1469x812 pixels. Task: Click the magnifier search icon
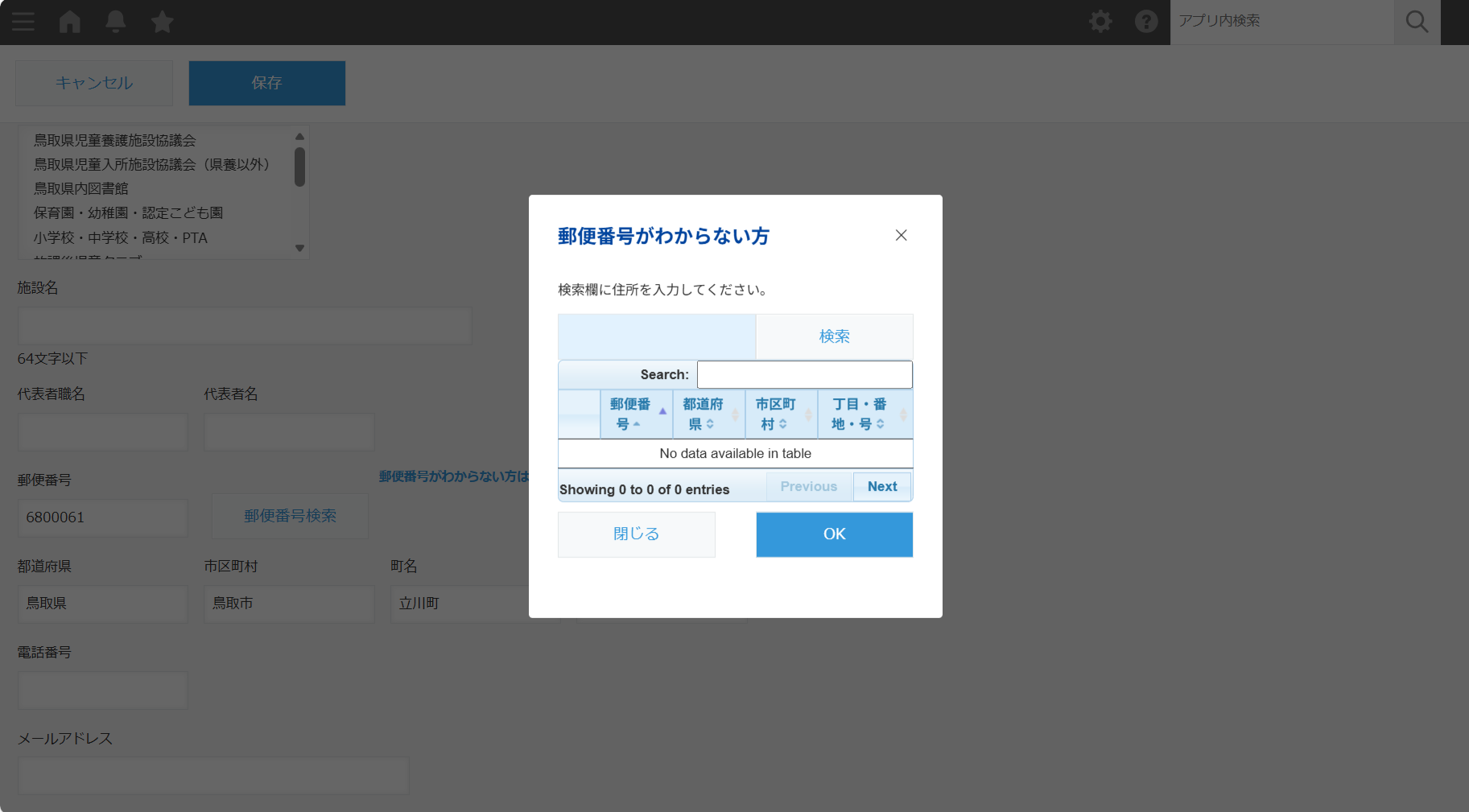point(1417,22)
